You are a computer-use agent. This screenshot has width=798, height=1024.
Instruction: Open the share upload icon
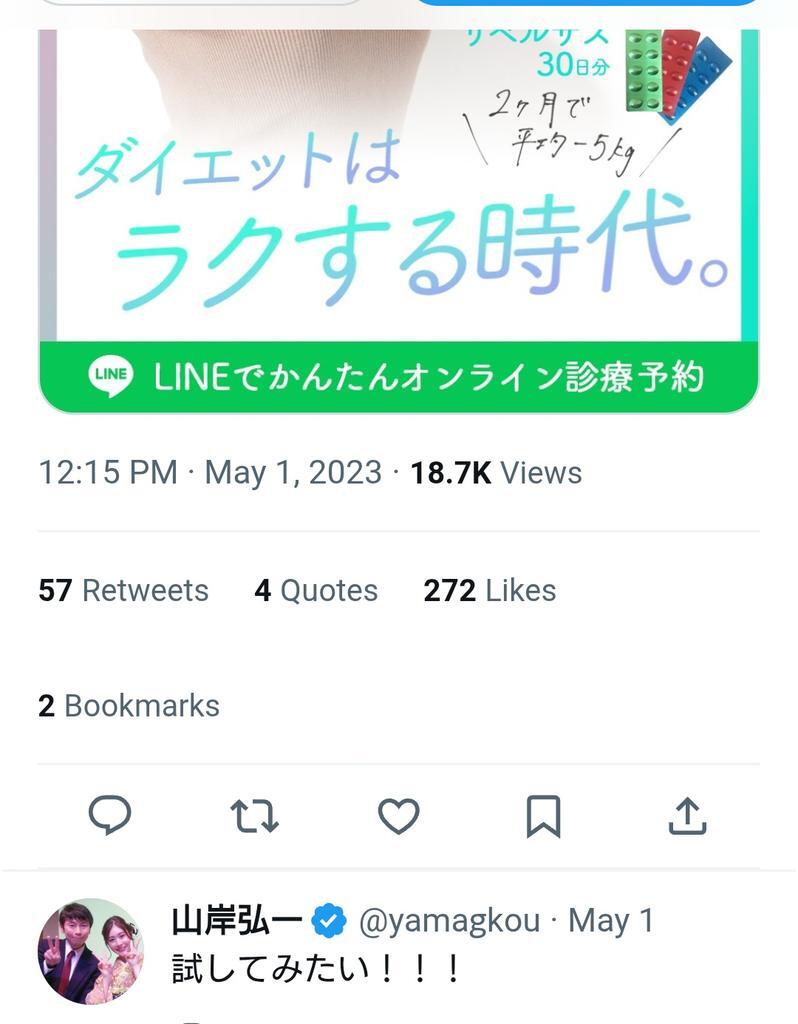pos(688,816)
